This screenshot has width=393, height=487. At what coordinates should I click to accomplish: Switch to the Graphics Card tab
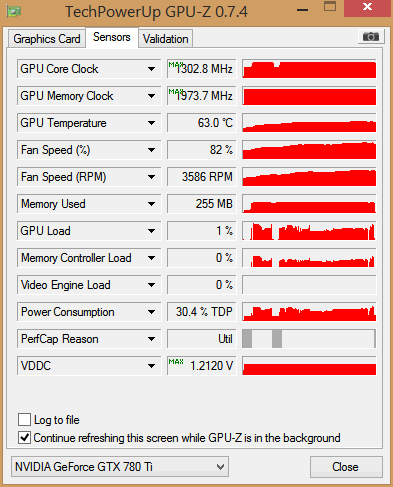coord(47,39)
